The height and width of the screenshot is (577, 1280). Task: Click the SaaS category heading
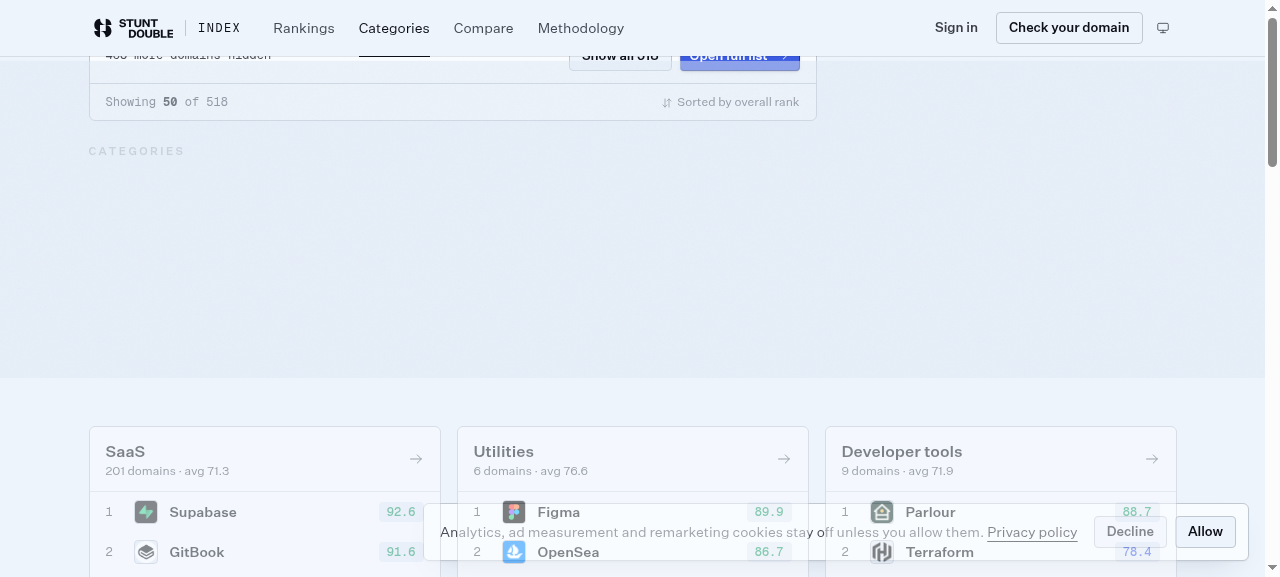pos(125,452)
